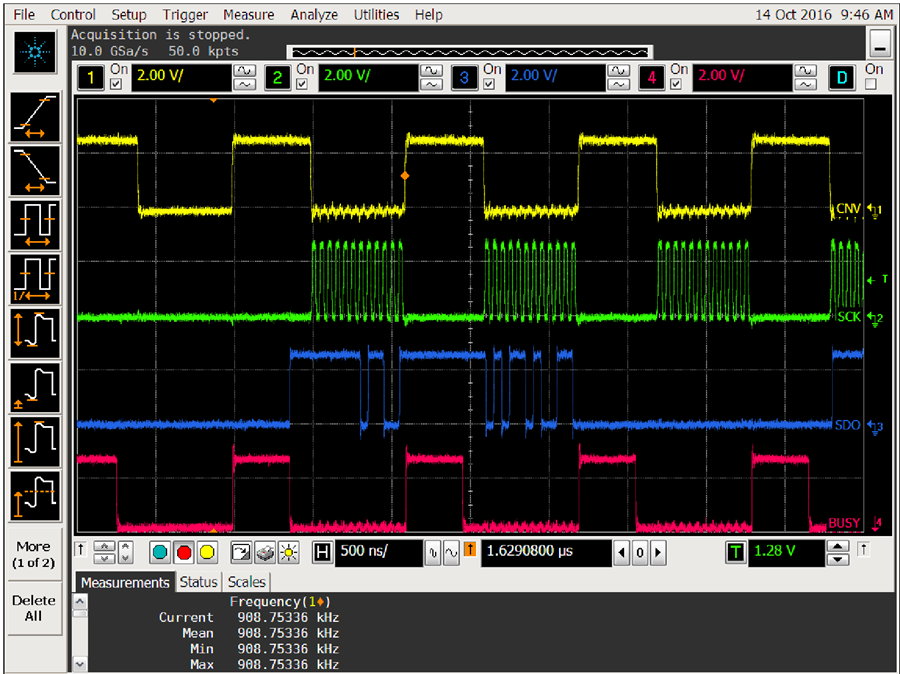This screenshot has width=900, height=674.
Task: Open channel 4 setup button
Action: pyautogui.click(x=651, y=78)
